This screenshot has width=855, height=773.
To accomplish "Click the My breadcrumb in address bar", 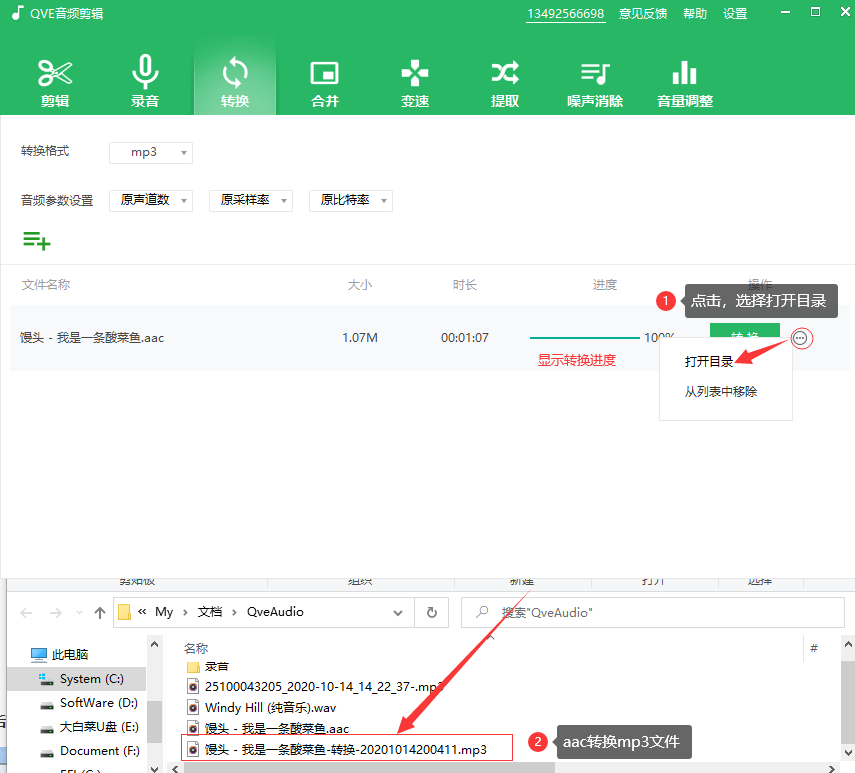I will pyautogui.click(x=164, y=612).
